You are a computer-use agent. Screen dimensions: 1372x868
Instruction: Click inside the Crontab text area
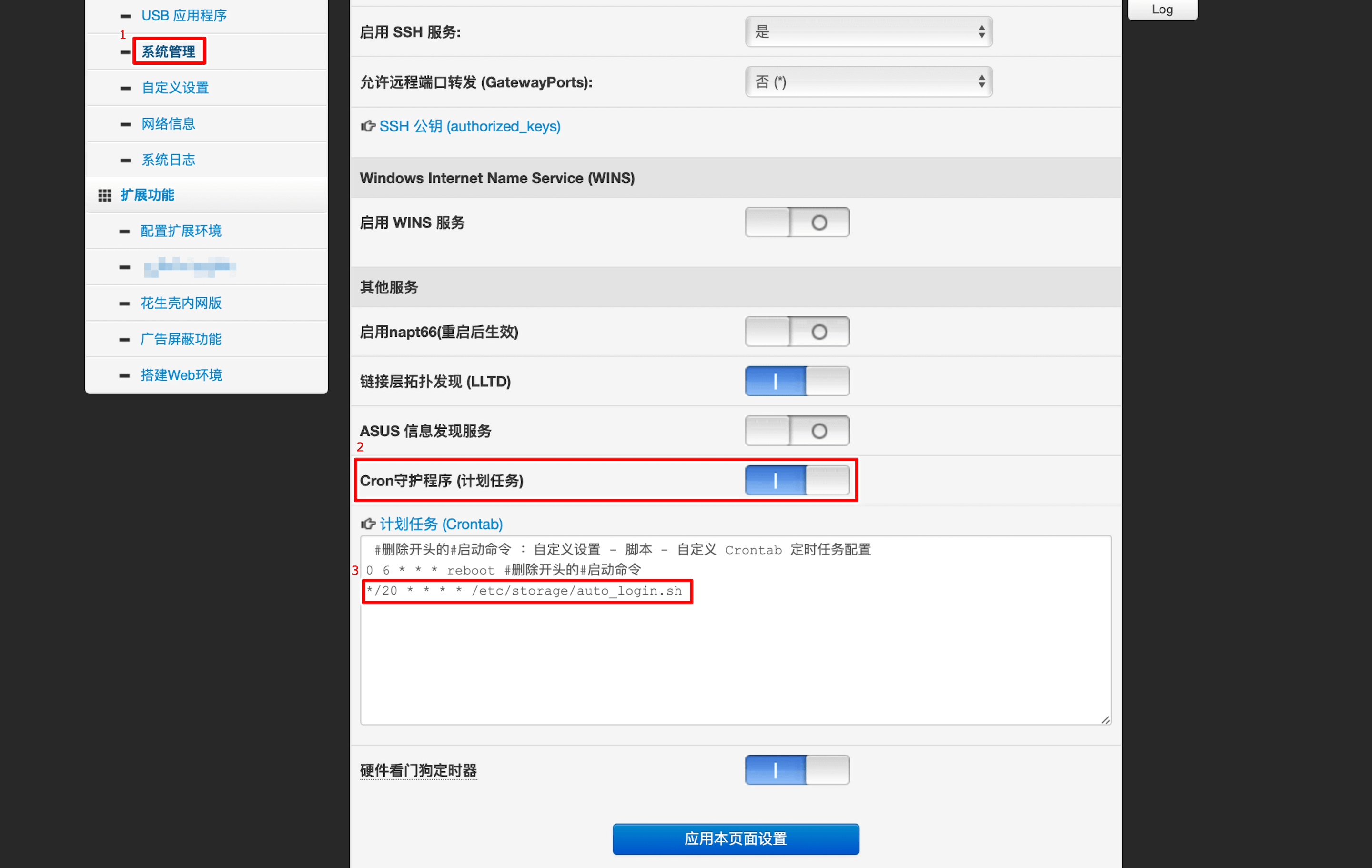(735, 661)
